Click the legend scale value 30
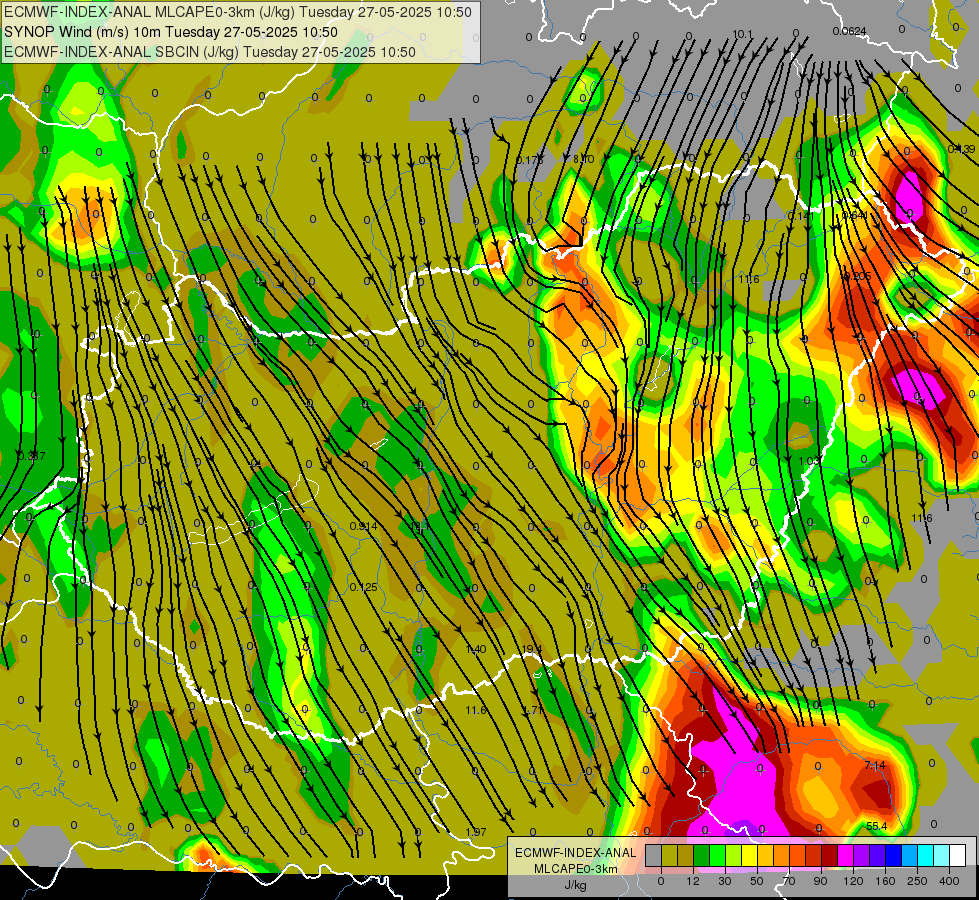This screenshot has height=900, width=979. tap(725, 881)
